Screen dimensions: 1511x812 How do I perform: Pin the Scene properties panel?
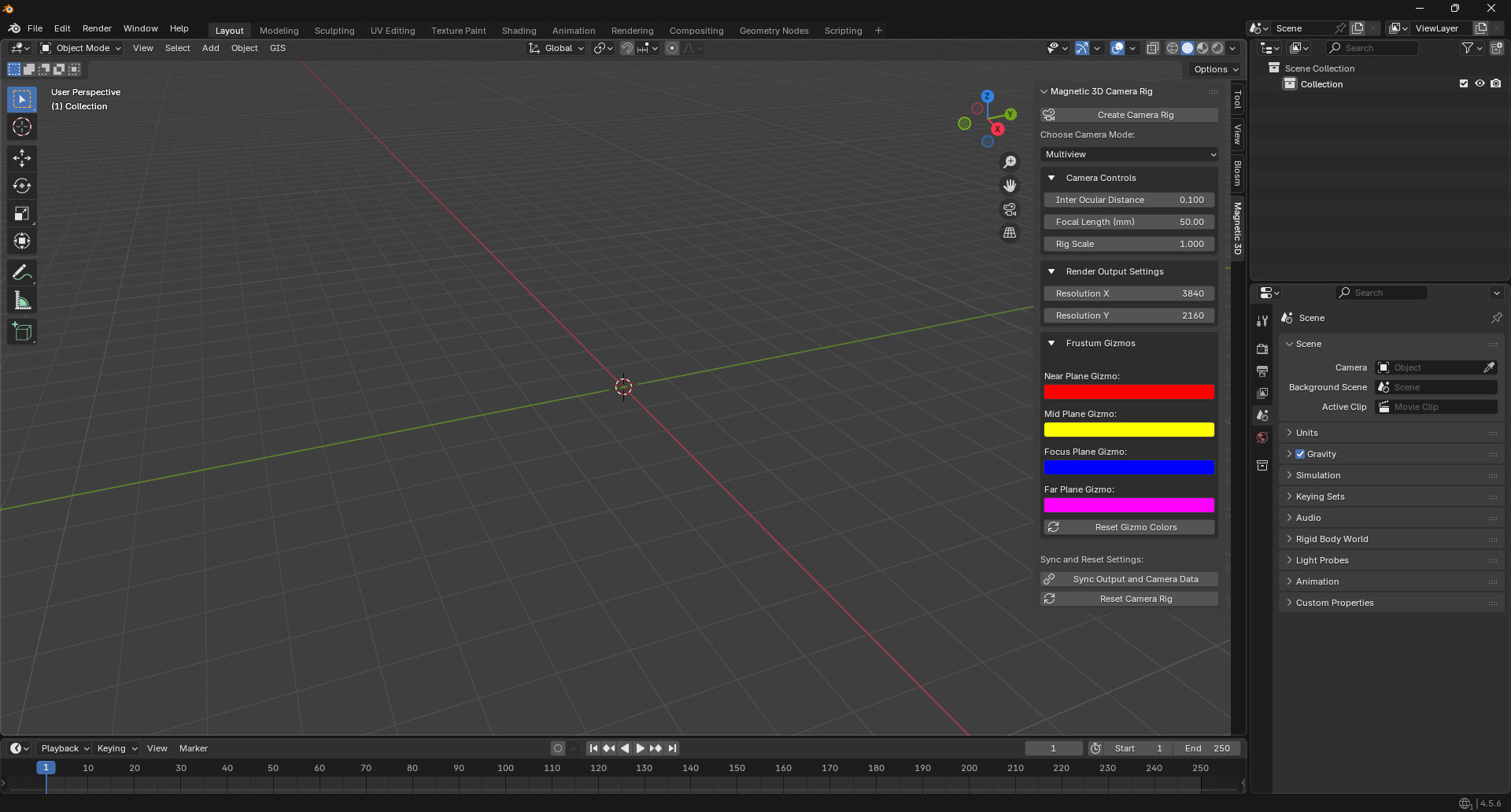pos(1496,318)
